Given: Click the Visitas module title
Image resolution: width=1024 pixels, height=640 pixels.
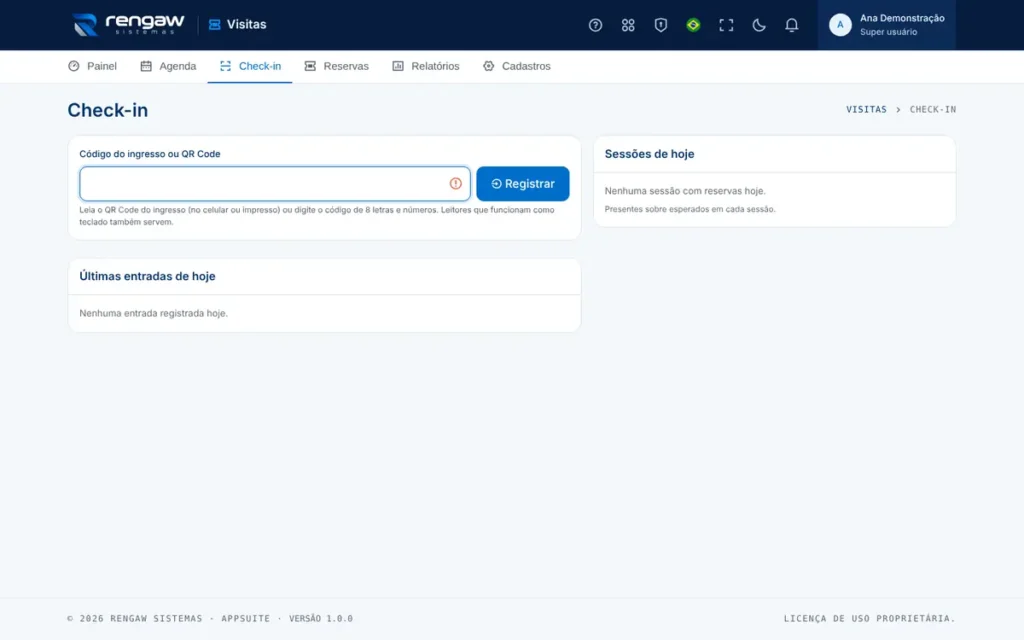Looking at the screenshot, I should tap(237, 24).
